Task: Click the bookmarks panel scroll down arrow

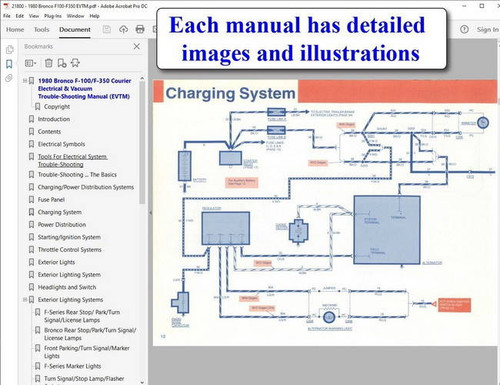Action: click(x=142, y=382)
